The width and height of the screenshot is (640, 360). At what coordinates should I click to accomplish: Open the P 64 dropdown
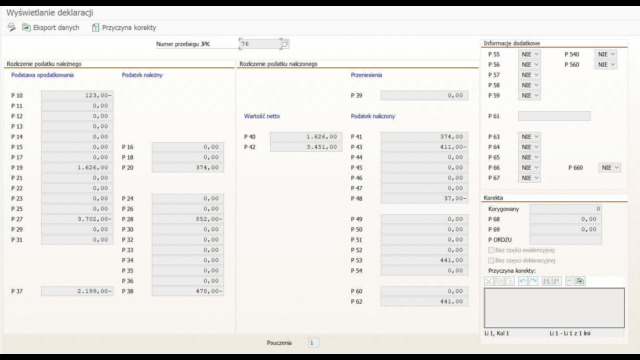tap(529, 147)
